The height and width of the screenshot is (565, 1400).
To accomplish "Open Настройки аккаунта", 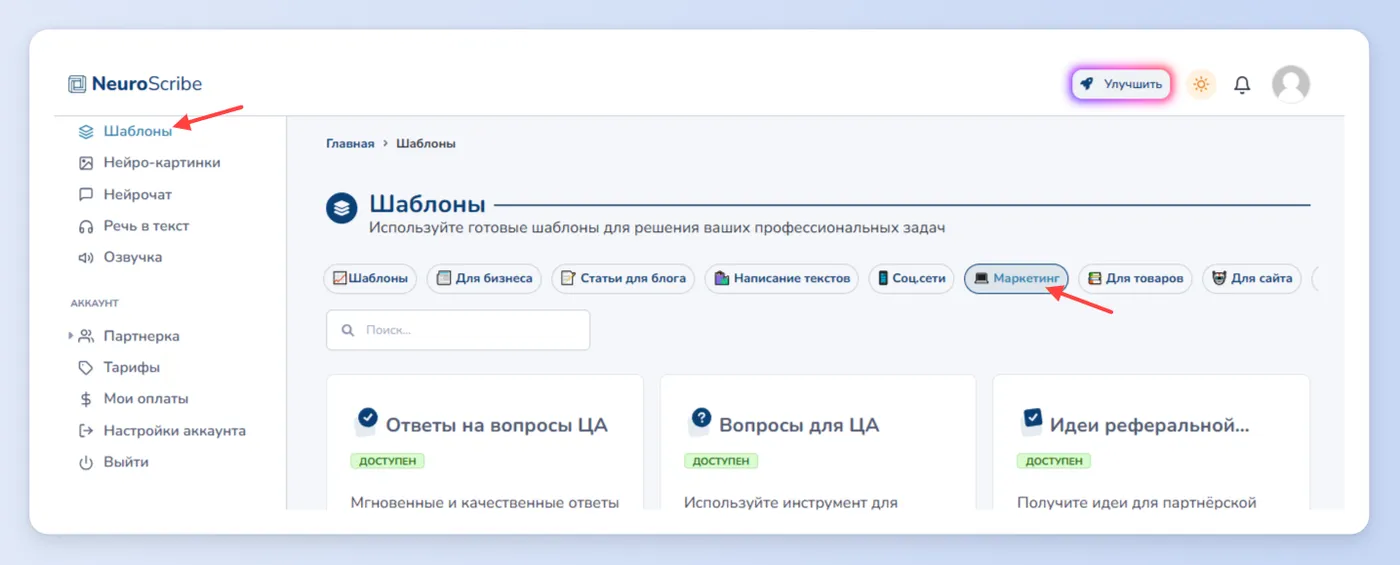I will pyautogui.click(x=175, y=431).
